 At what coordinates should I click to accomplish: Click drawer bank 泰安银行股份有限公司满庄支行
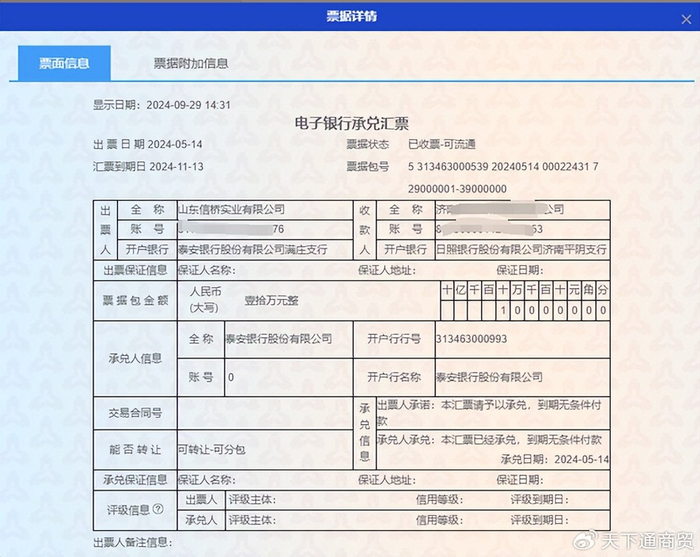(253, 249)
